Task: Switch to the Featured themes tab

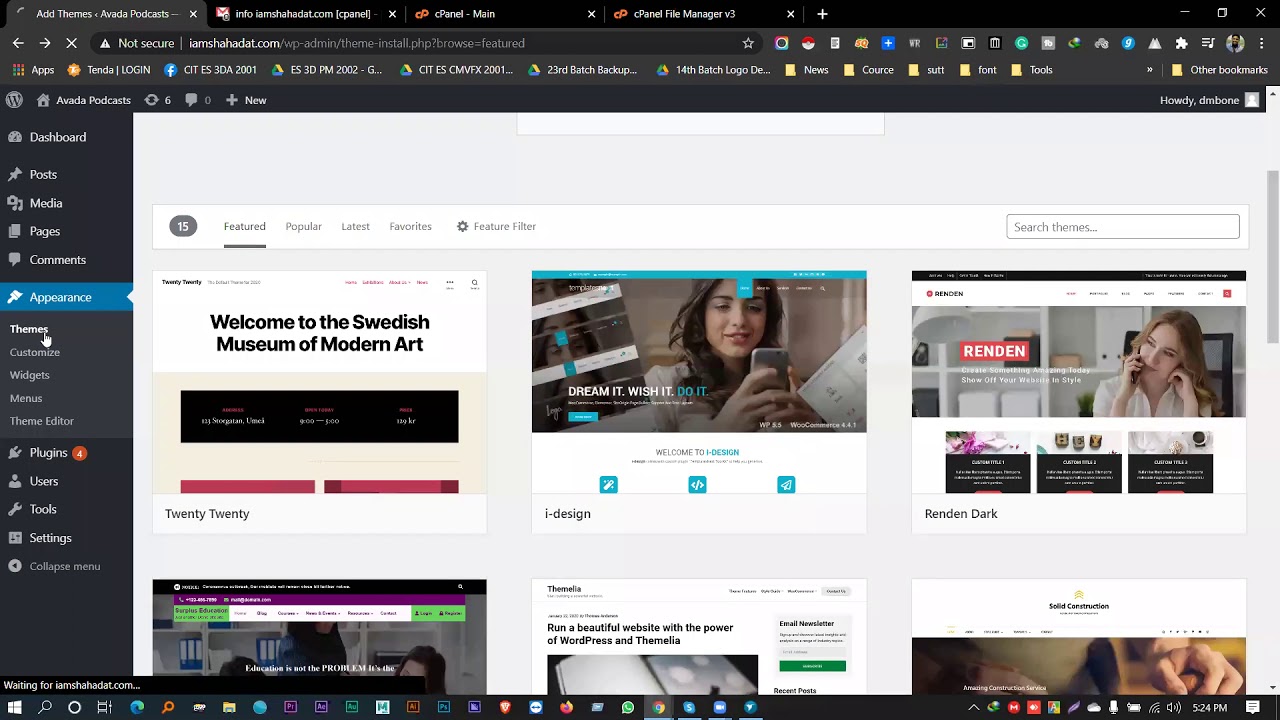Action: [245, 226]
